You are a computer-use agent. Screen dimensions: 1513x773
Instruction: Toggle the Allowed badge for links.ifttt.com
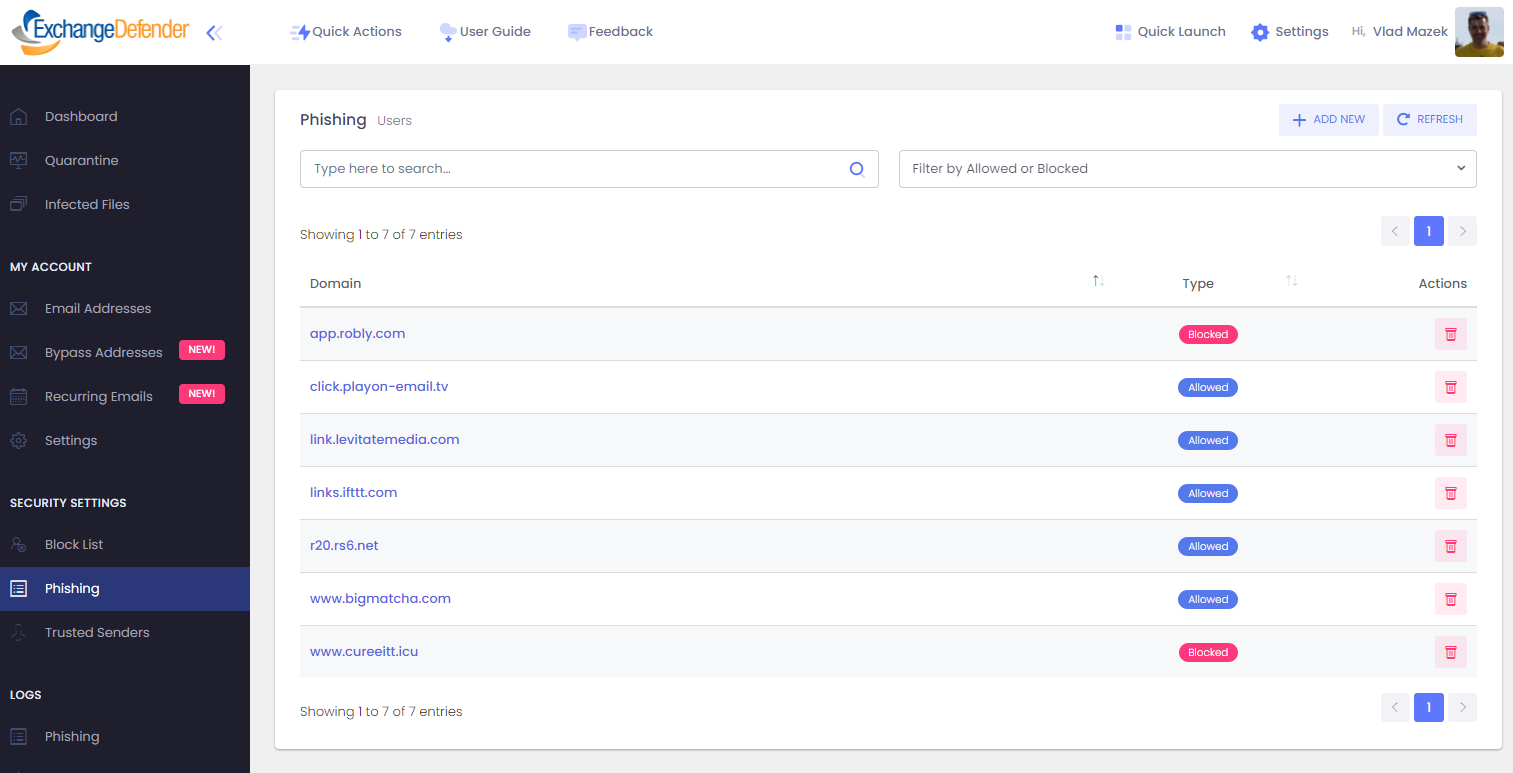click(1207, 493)
